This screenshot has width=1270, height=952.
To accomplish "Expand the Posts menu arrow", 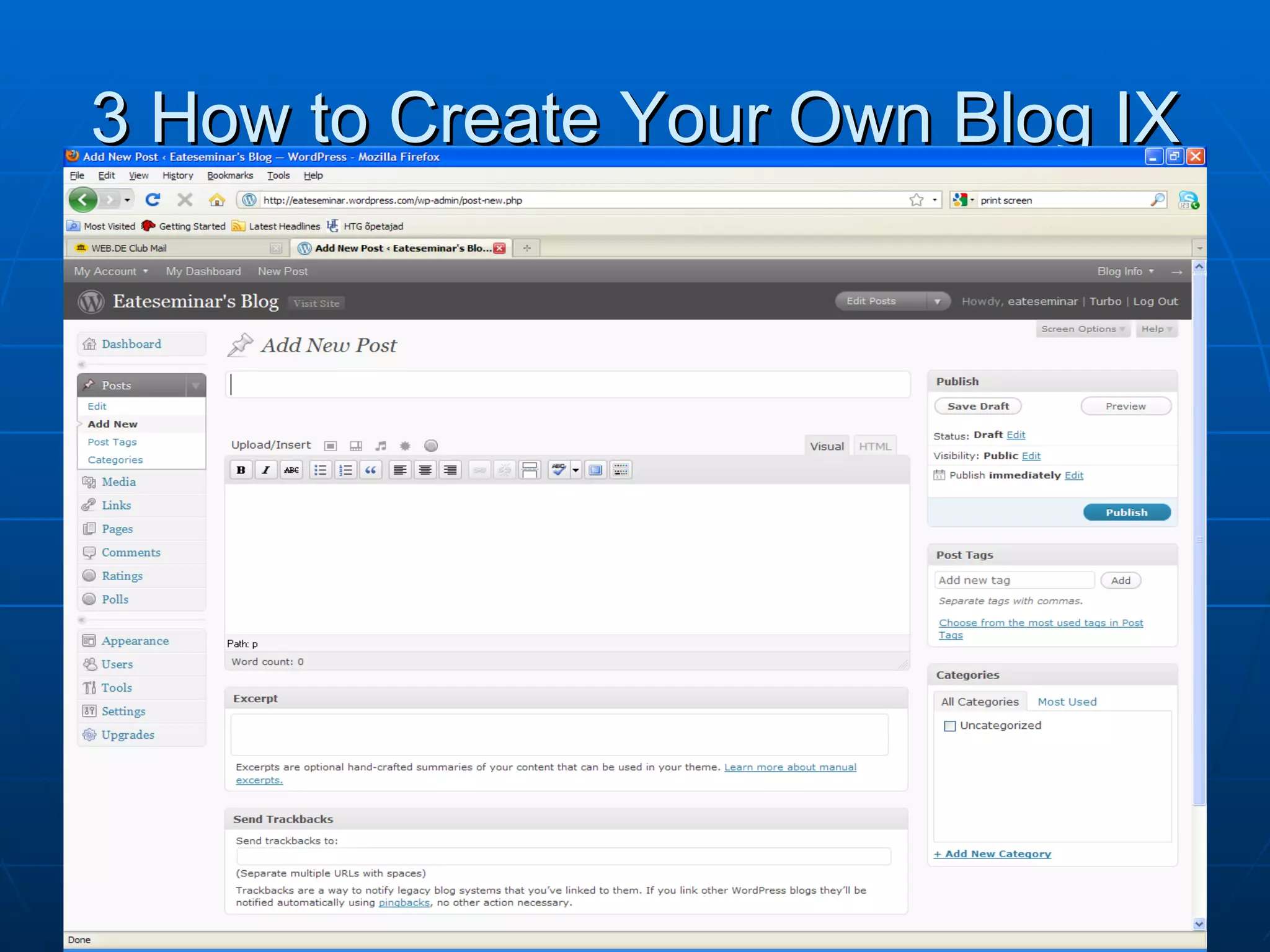I will click(x=195, y=386).
